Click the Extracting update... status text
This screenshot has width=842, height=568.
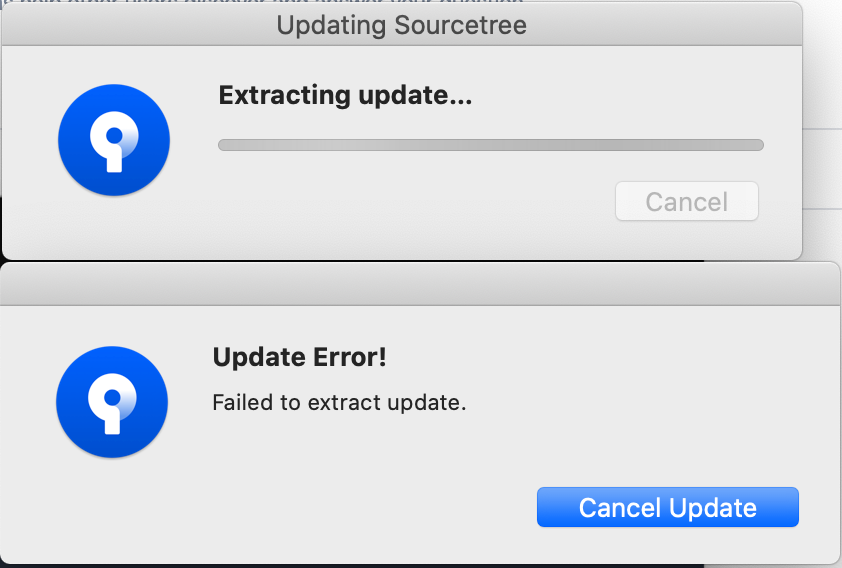(x=345, y=96)
